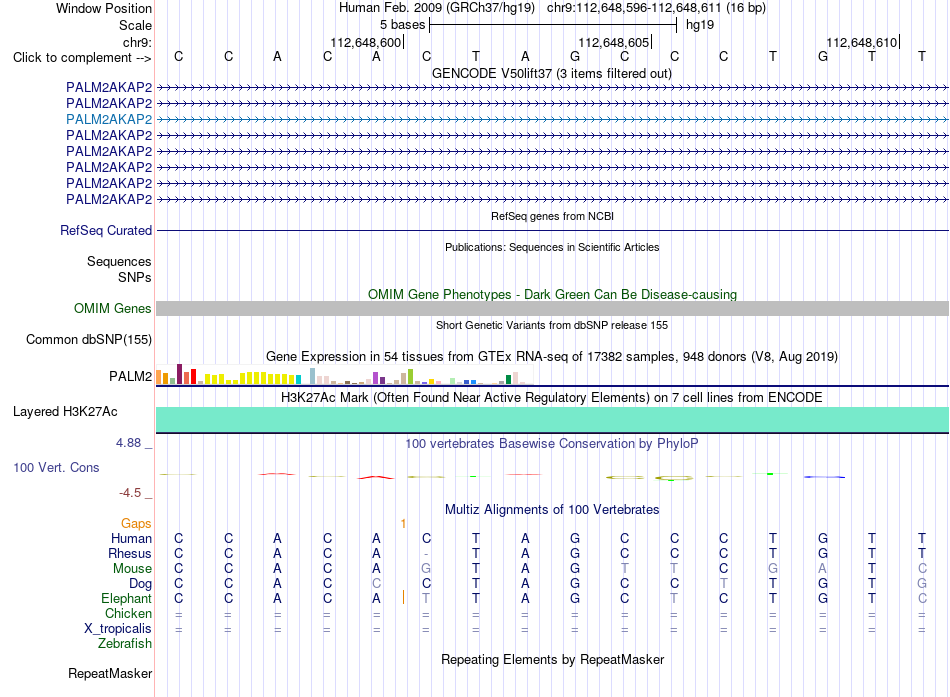Click the '5 bases' scale bar label

pyautogui.click(x=403, y=25)
